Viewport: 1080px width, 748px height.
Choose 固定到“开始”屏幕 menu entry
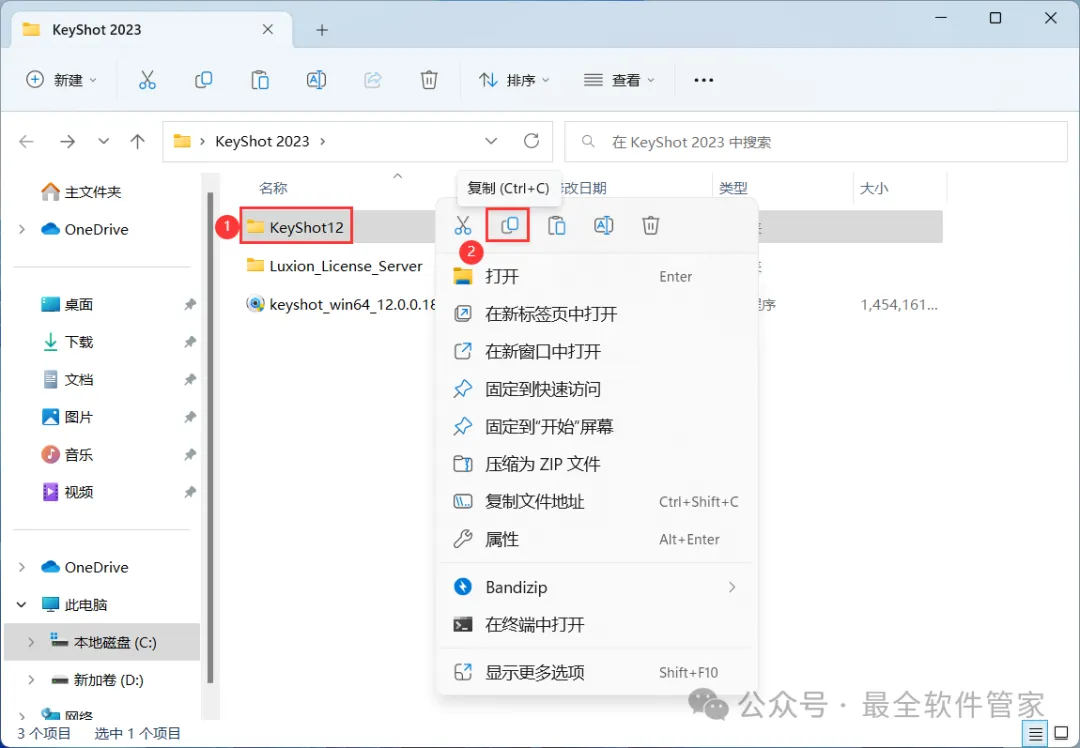[596, 426]
